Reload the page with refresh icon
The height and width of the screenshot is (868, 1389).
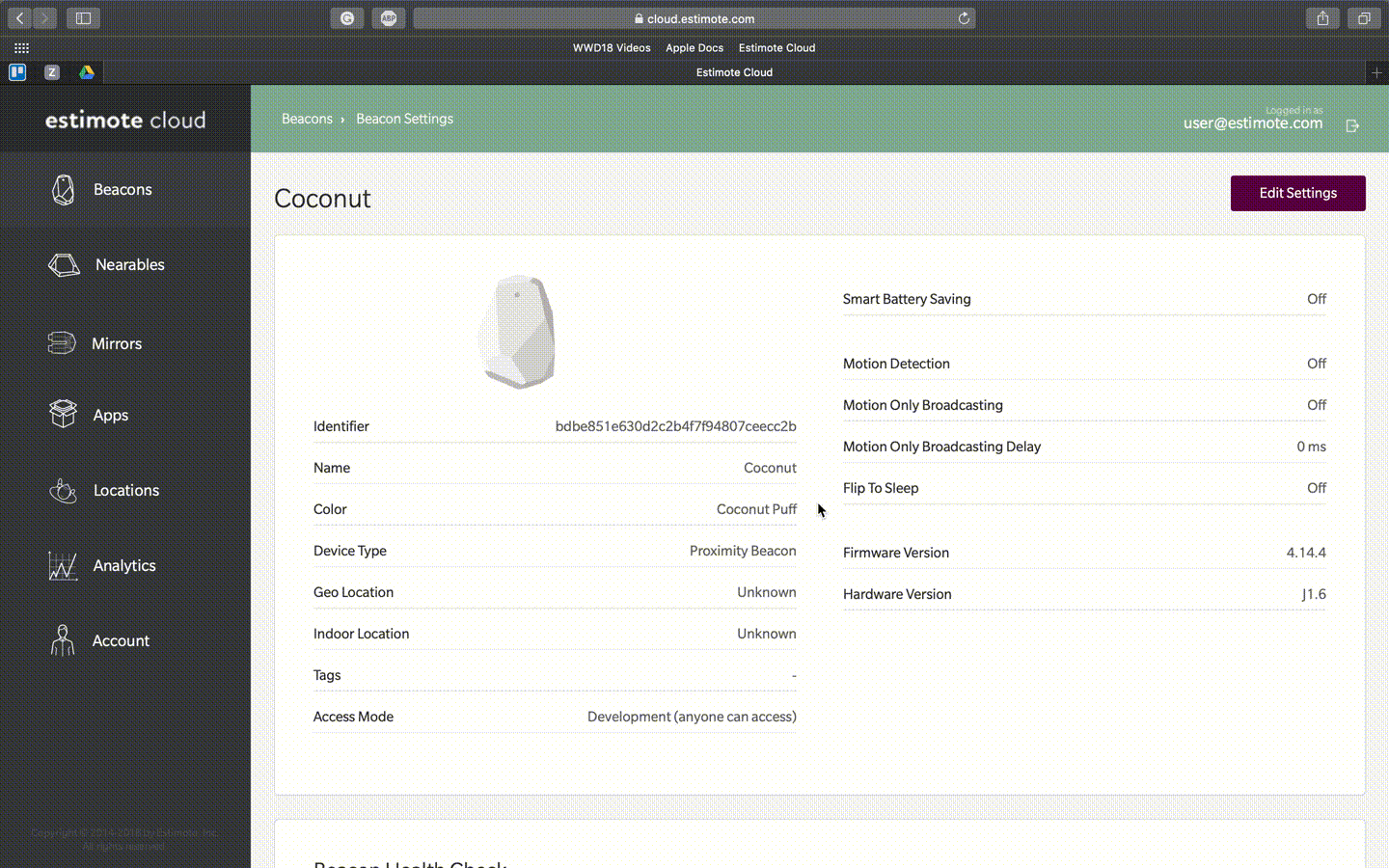click(x=963, y=18)
